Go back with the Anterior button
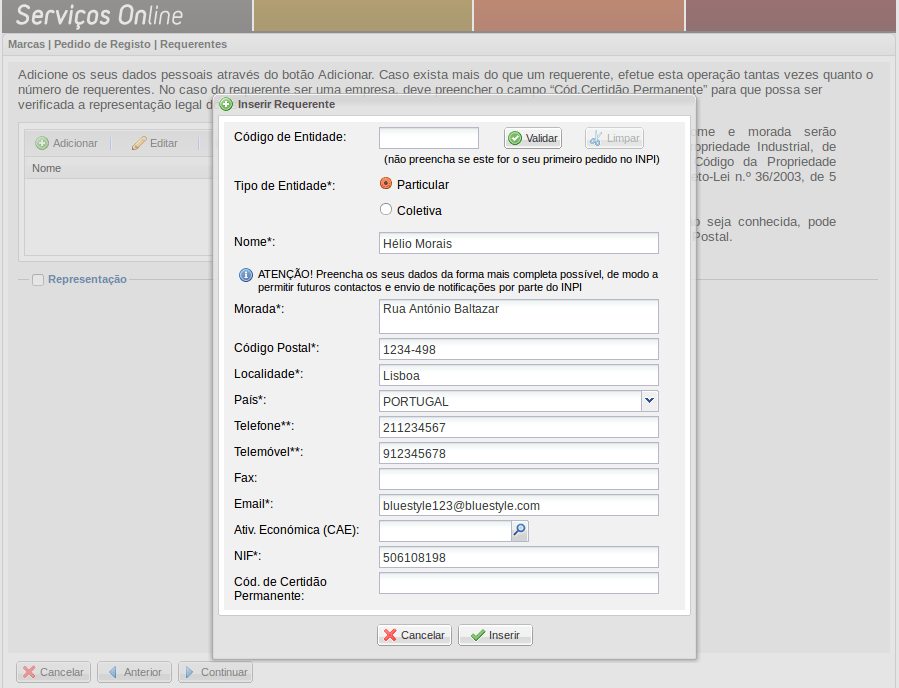This screenshot has width=899, height=688. coord(133,672)
